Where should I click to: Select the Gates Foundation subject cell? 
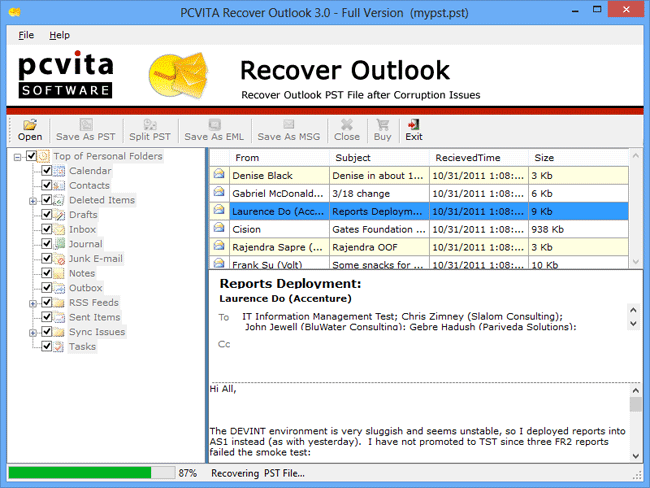click(x=379, y=229)
